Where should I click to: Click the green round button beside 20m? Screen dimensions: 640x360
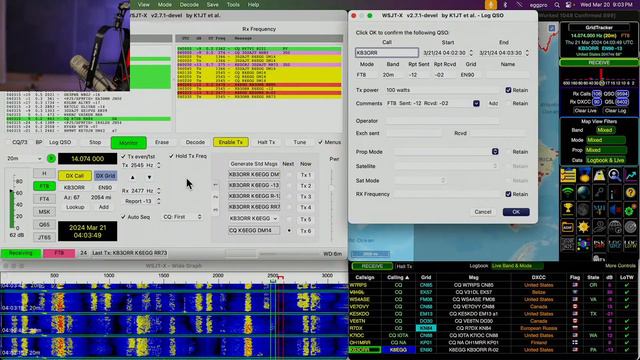51,158
